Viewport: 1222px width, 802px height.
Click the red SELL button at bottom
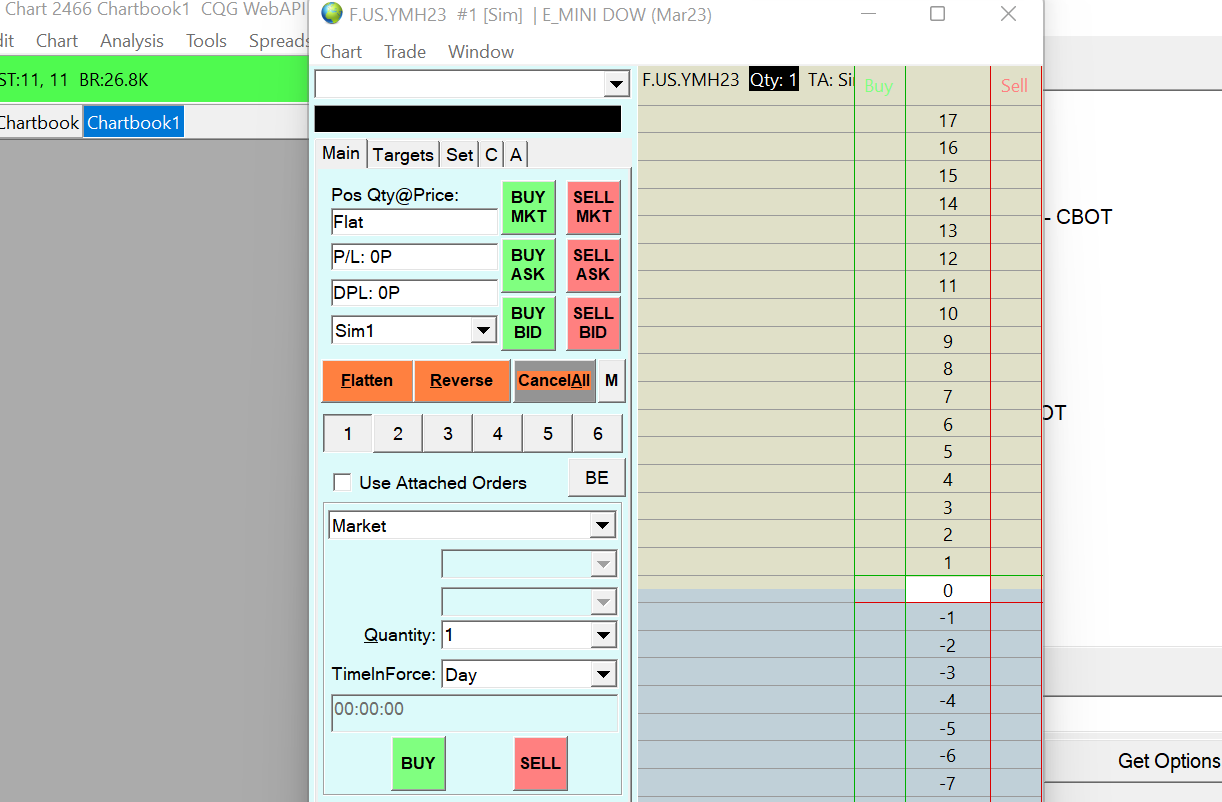[540, 763]
